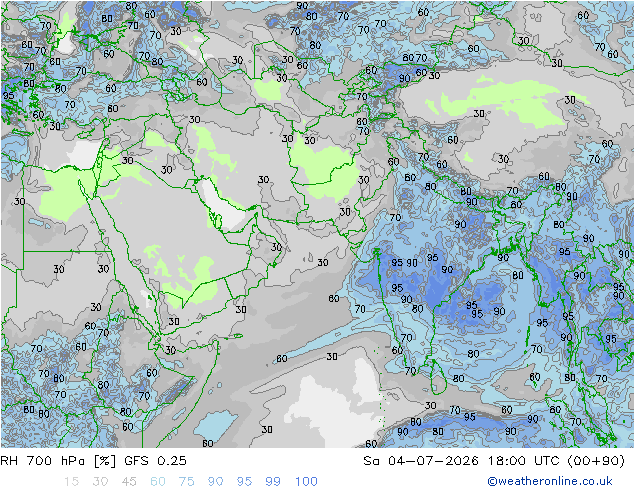Select the blue 90 legend entry

point(216,482)
